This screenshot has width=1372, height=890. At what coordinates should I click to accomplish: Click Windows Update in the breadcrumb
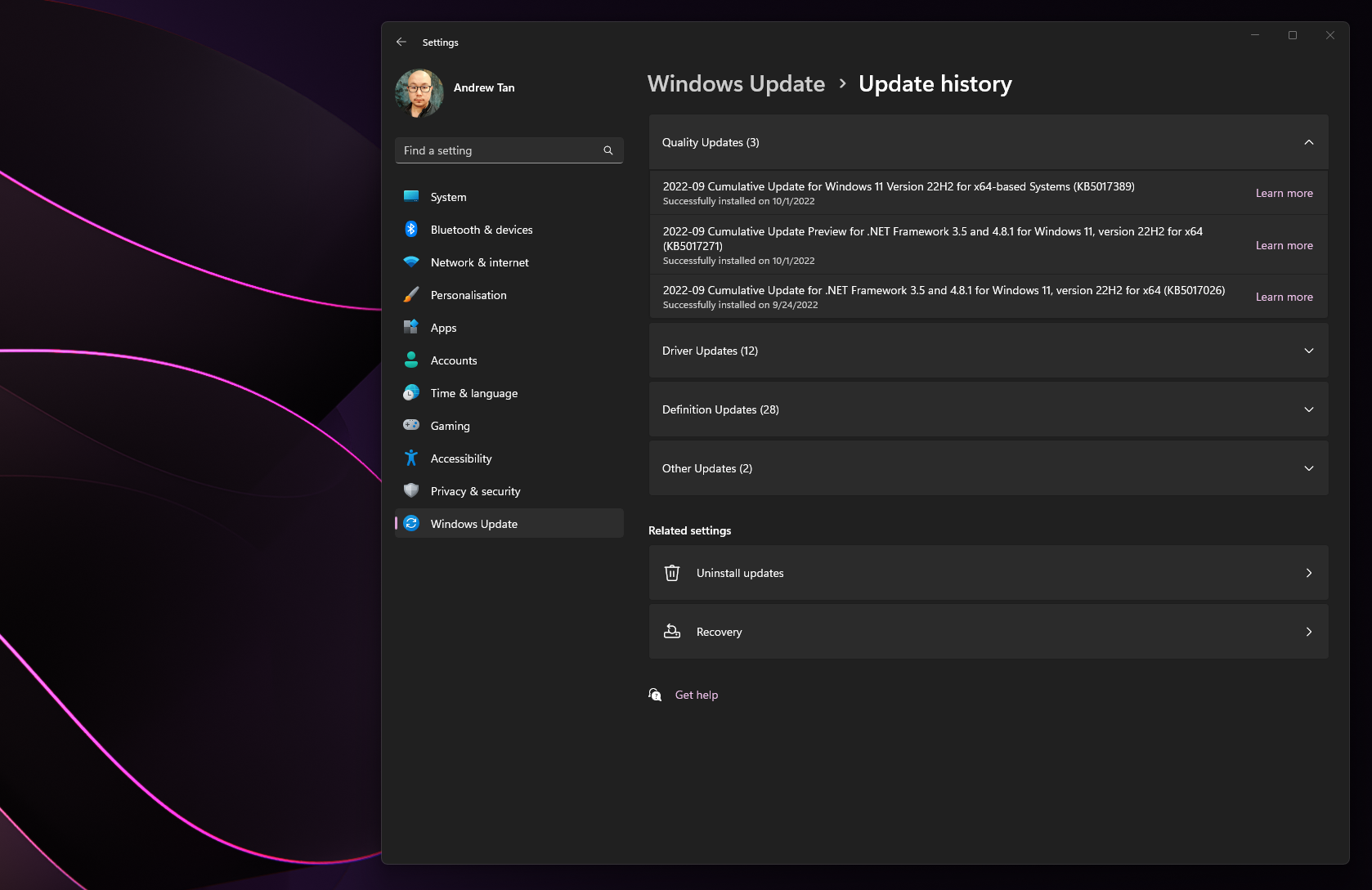pos(736,84)
